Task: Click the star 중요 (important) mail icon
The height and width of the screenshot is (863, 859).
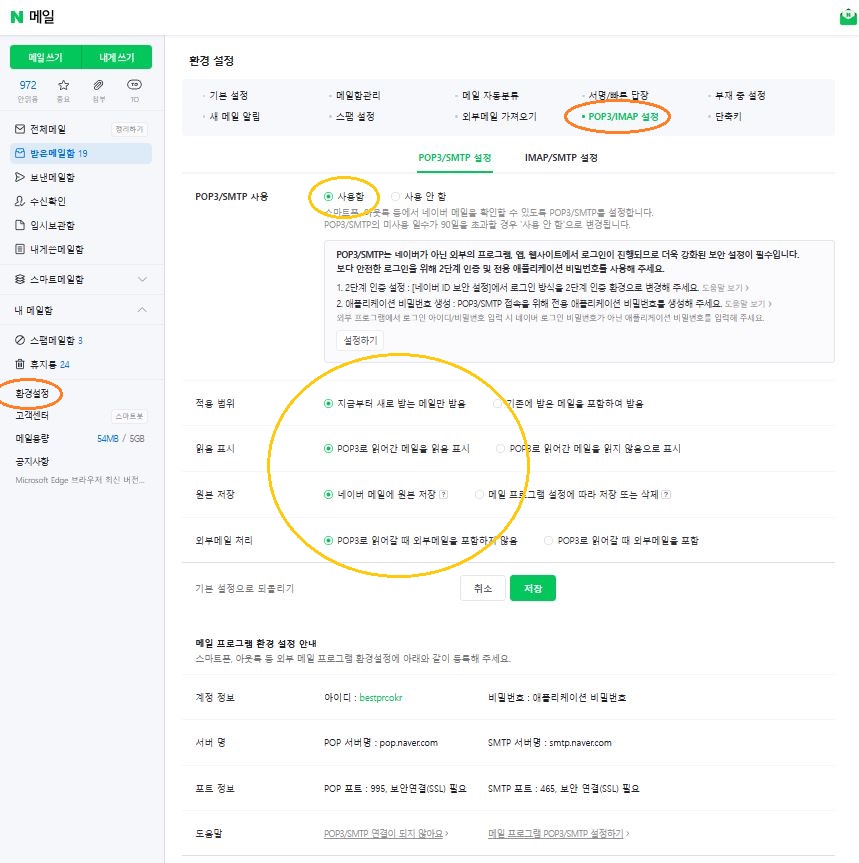Action: 63,86
